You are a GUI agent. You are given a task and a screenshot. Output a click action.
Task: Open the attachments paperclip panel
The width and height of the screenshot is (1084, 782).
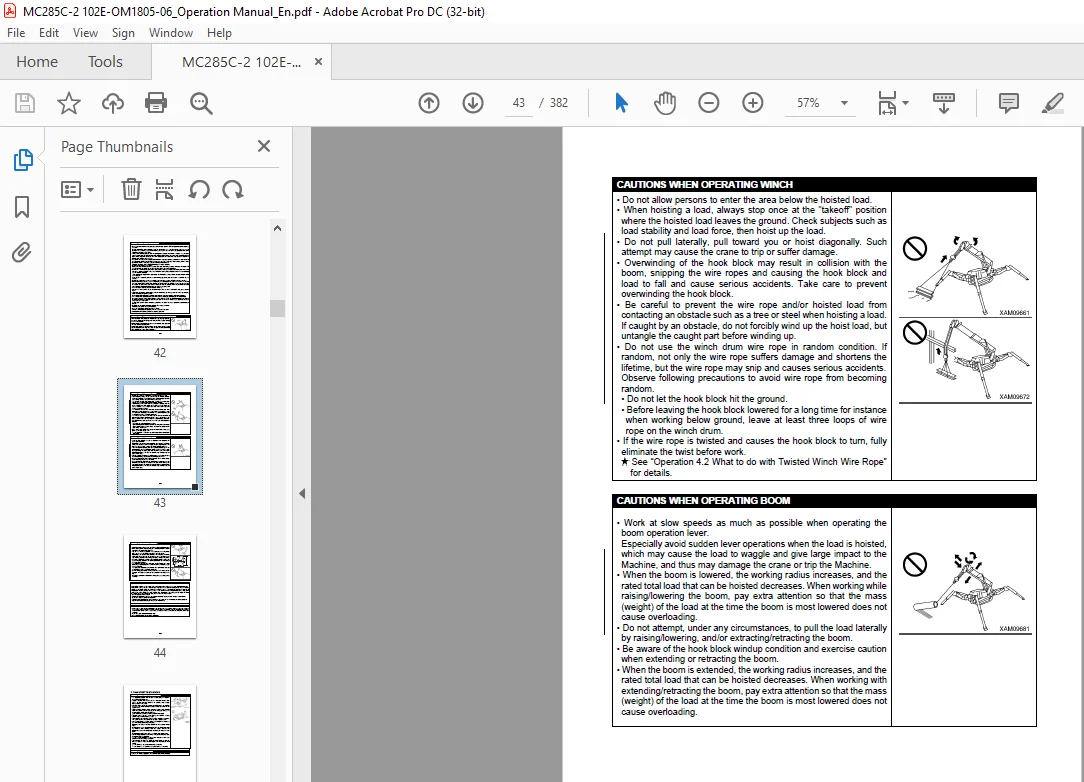22,252
